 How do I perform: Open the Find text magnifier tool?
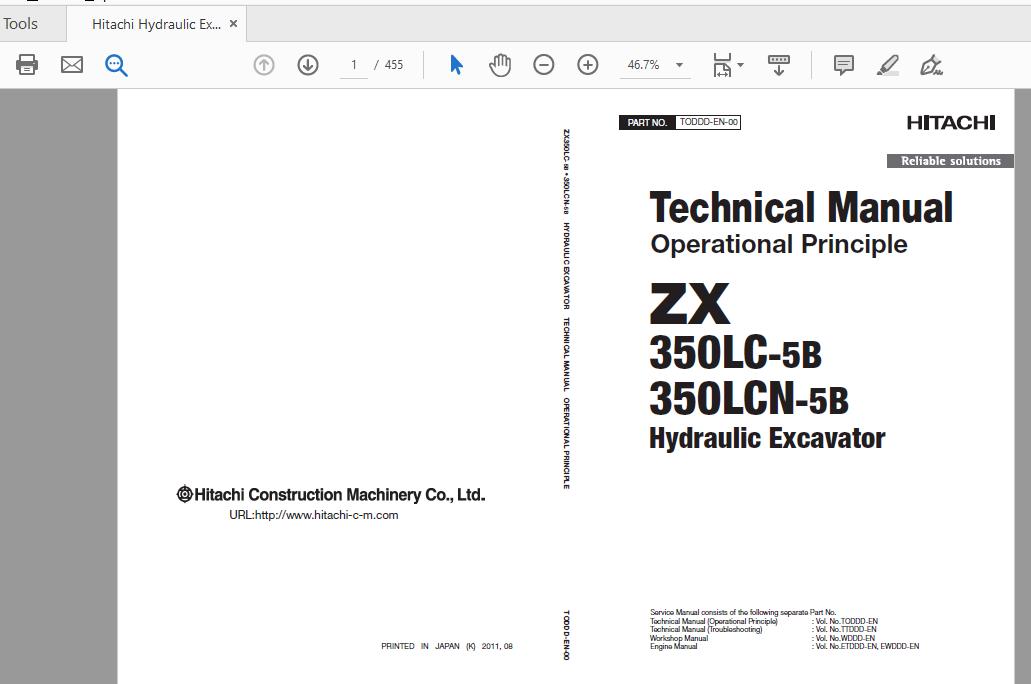pyautogui.click(x=116, y=65)
